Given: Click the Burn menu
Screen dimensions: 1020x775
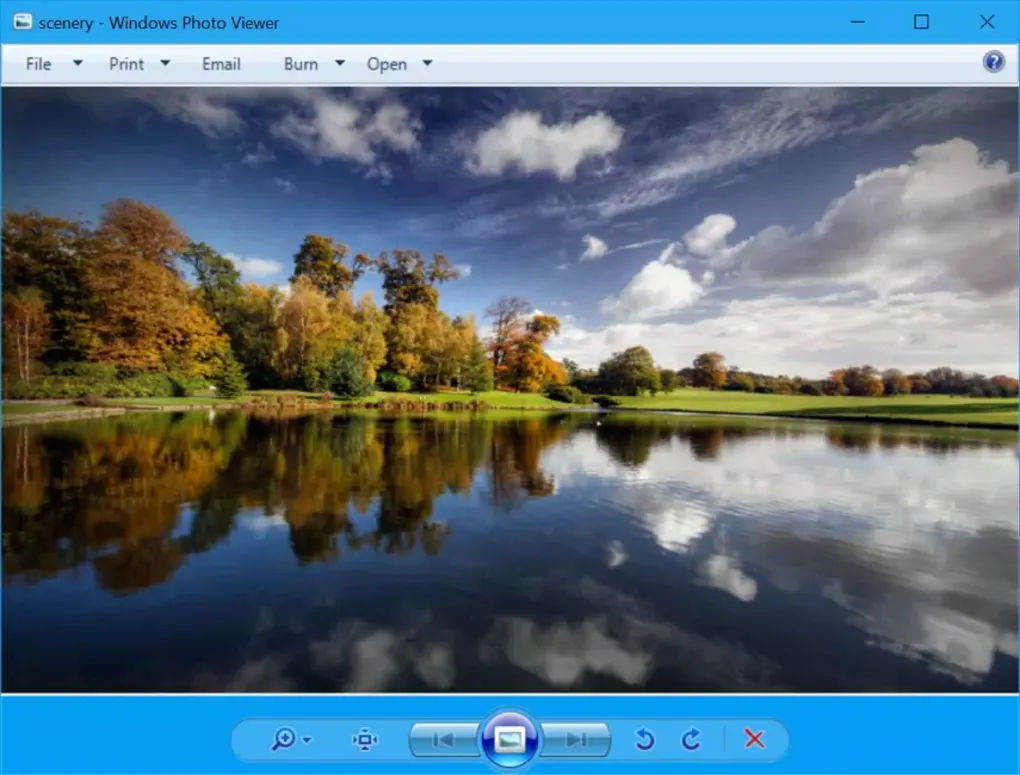Looking at the screenshot, I should pyautogui.click(x=303, y=63).
